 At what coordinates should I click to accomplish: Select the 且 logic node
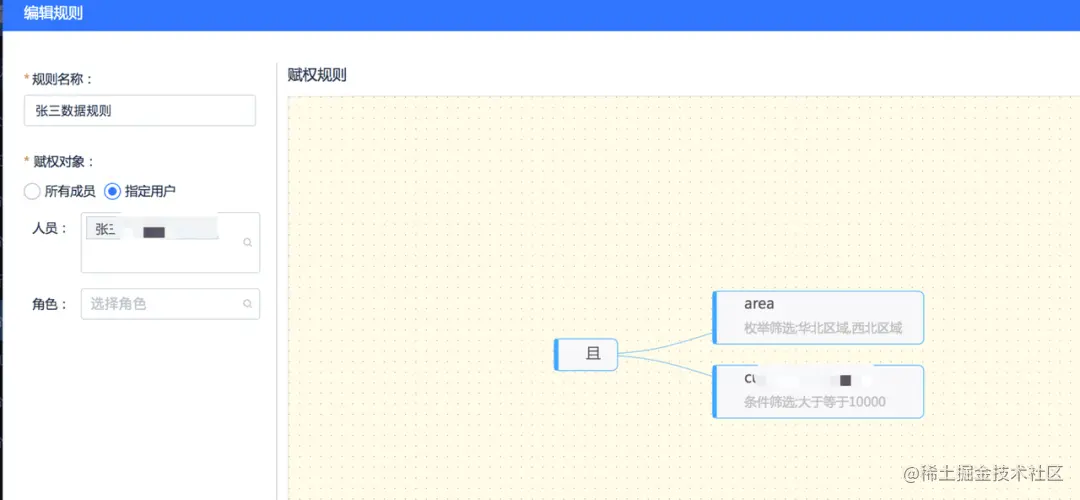586,355
